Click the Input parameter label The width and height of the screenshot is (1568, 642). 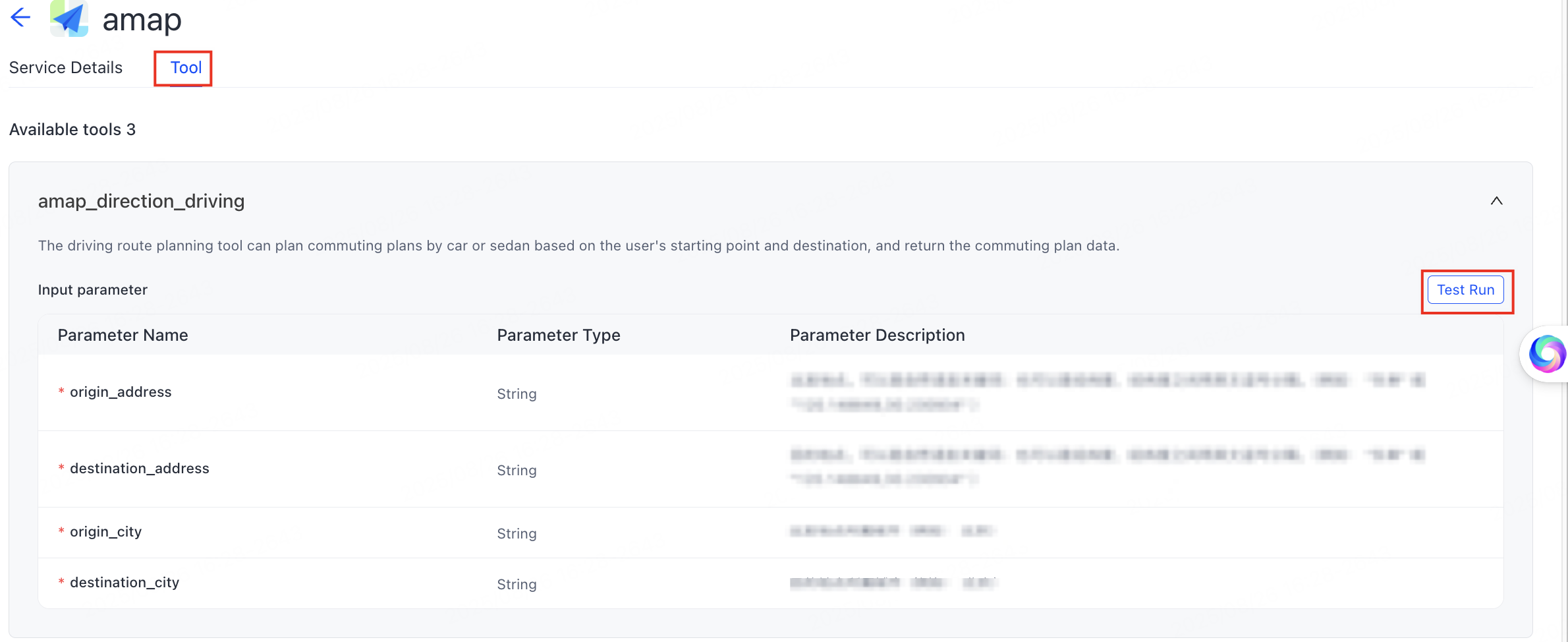(x=93, y=290)
